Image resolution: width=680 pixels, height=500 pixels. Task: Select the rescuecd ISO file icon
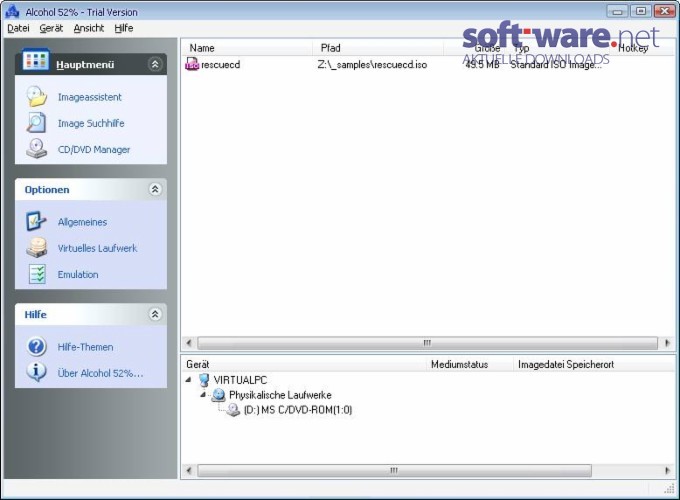pos(192,64)
